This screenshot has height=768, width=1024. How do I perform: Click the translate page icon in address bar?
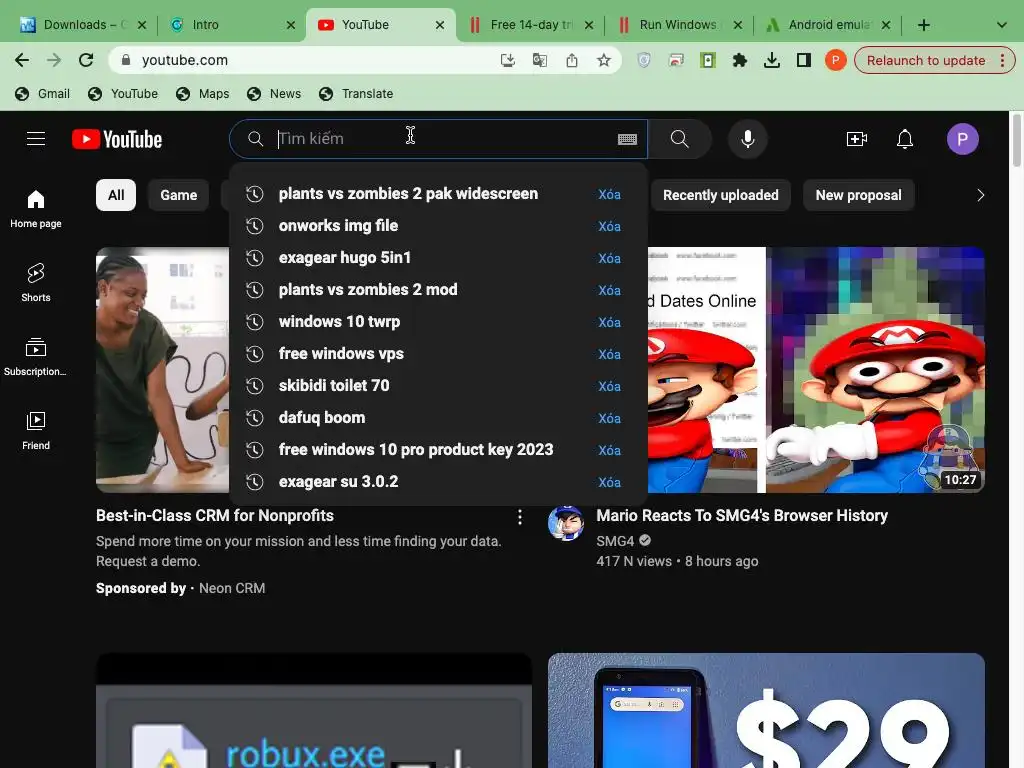[x=539, y=60]
